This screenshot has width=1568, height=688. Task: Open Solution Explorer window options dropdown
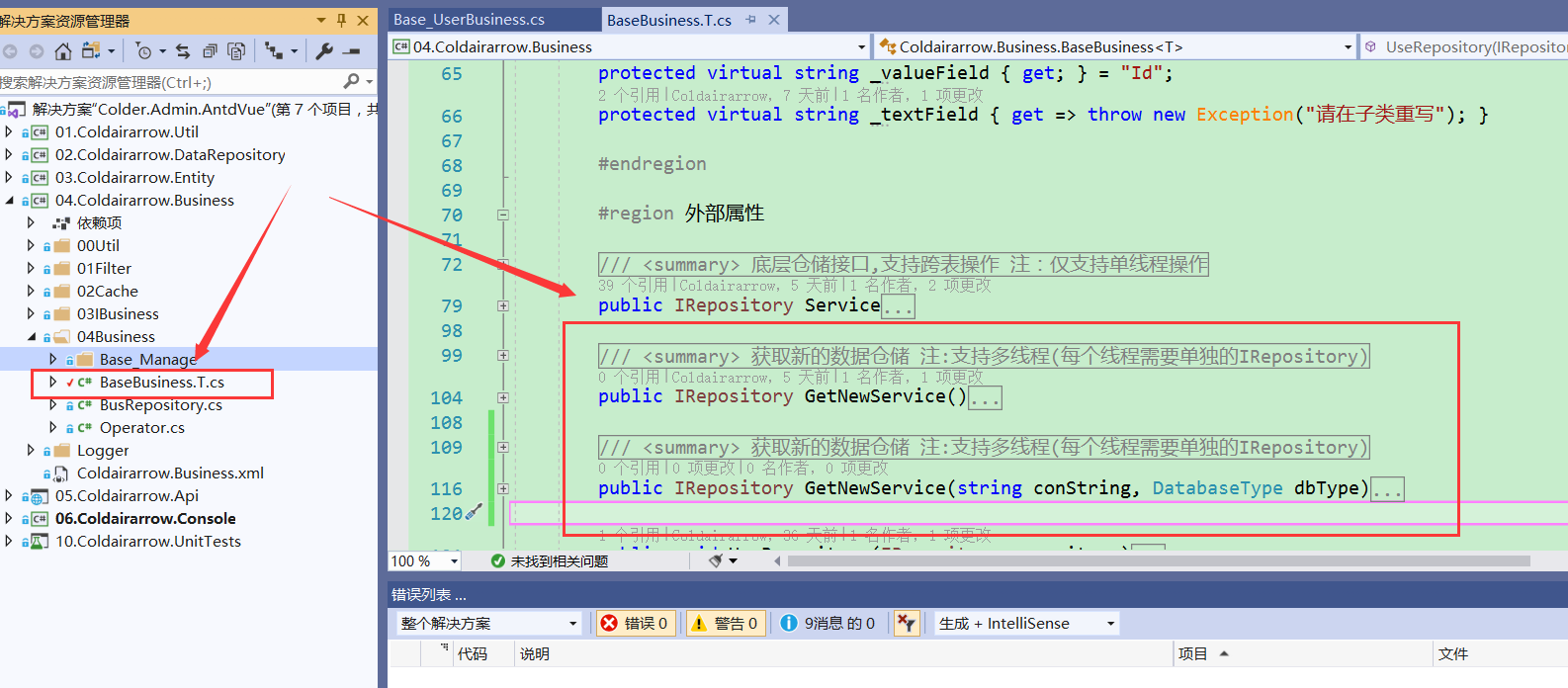pyautogui.click(x=321, y=20)
